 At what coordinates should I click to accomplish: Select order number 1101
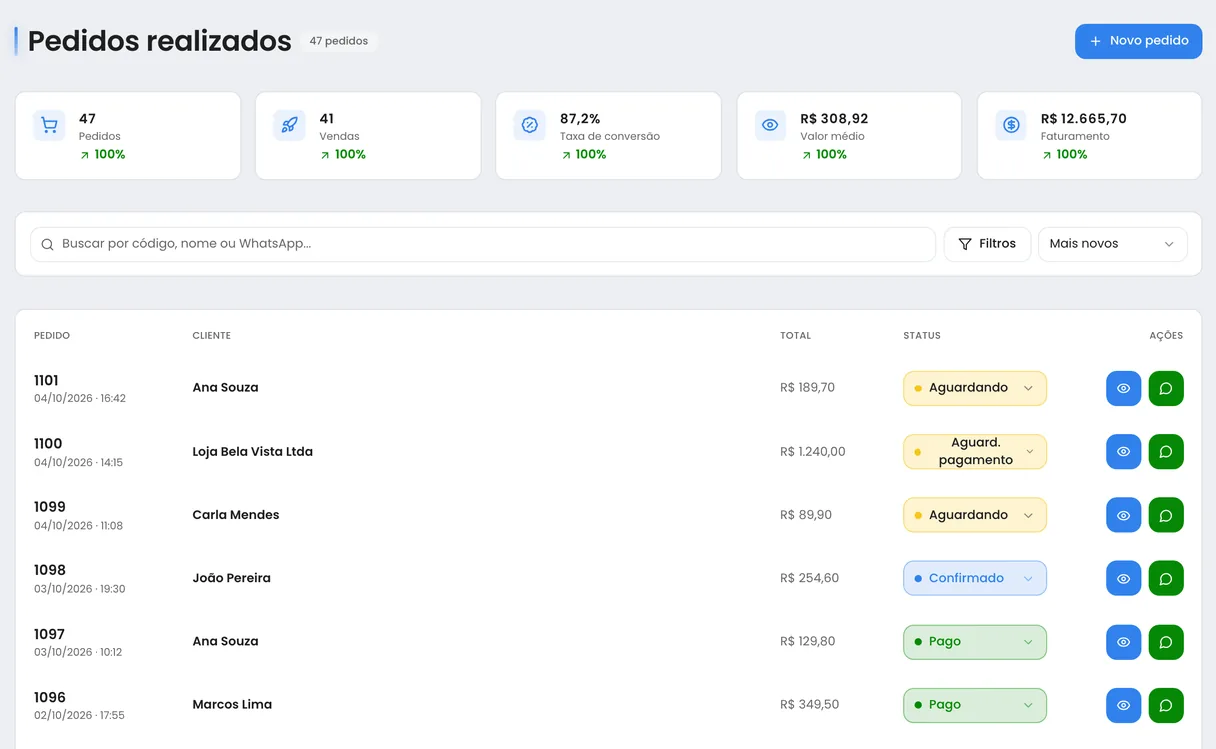[x=46, y=380]
